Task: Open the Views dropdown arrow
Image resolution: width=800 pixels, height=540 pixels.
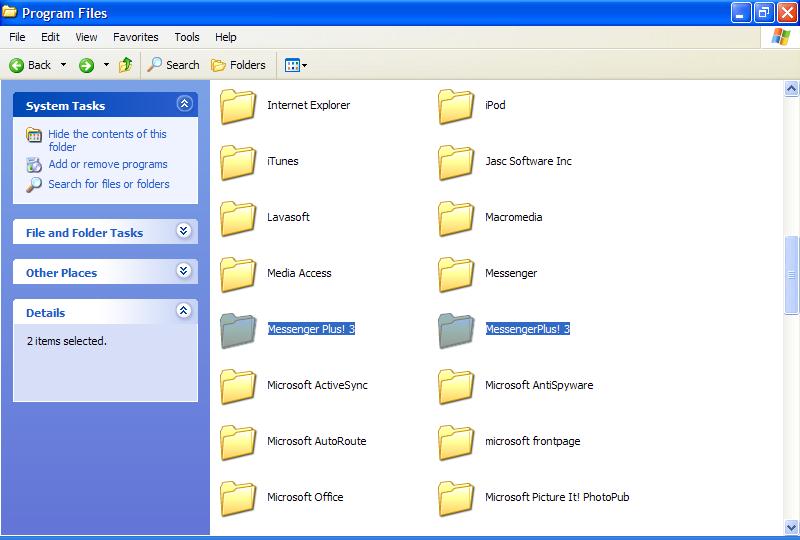Action: (x=305, y=65)
